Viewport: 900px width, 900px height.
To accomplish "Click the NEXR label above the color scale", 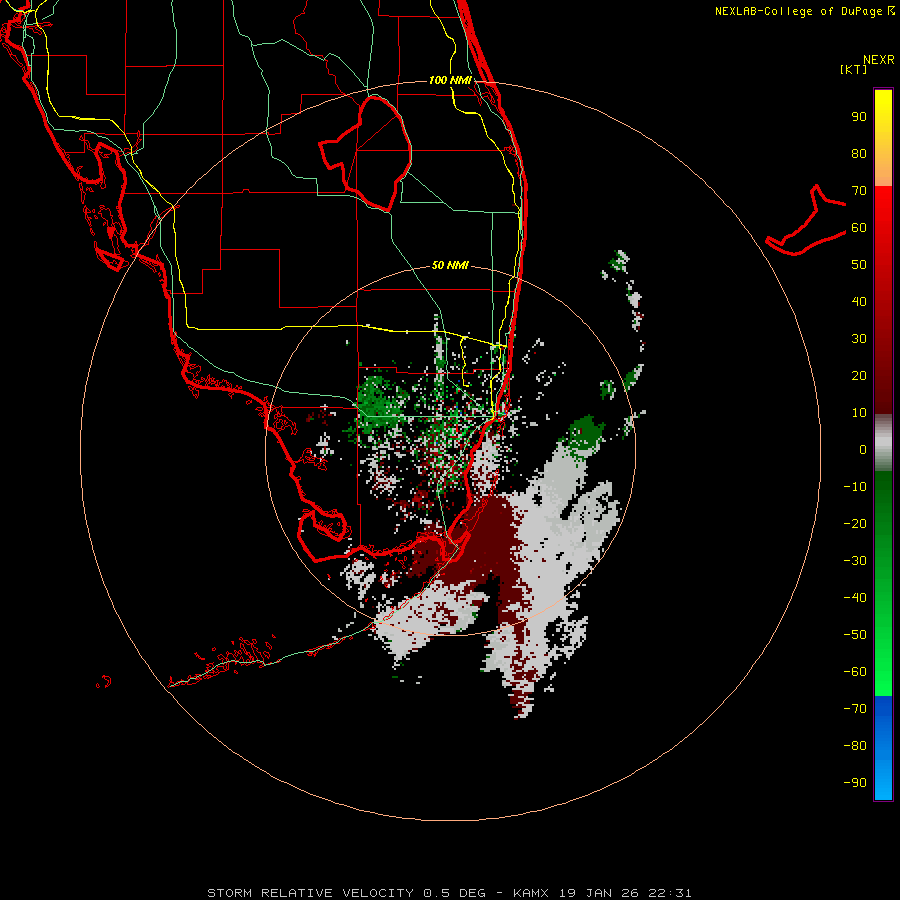I will [878, 60].
